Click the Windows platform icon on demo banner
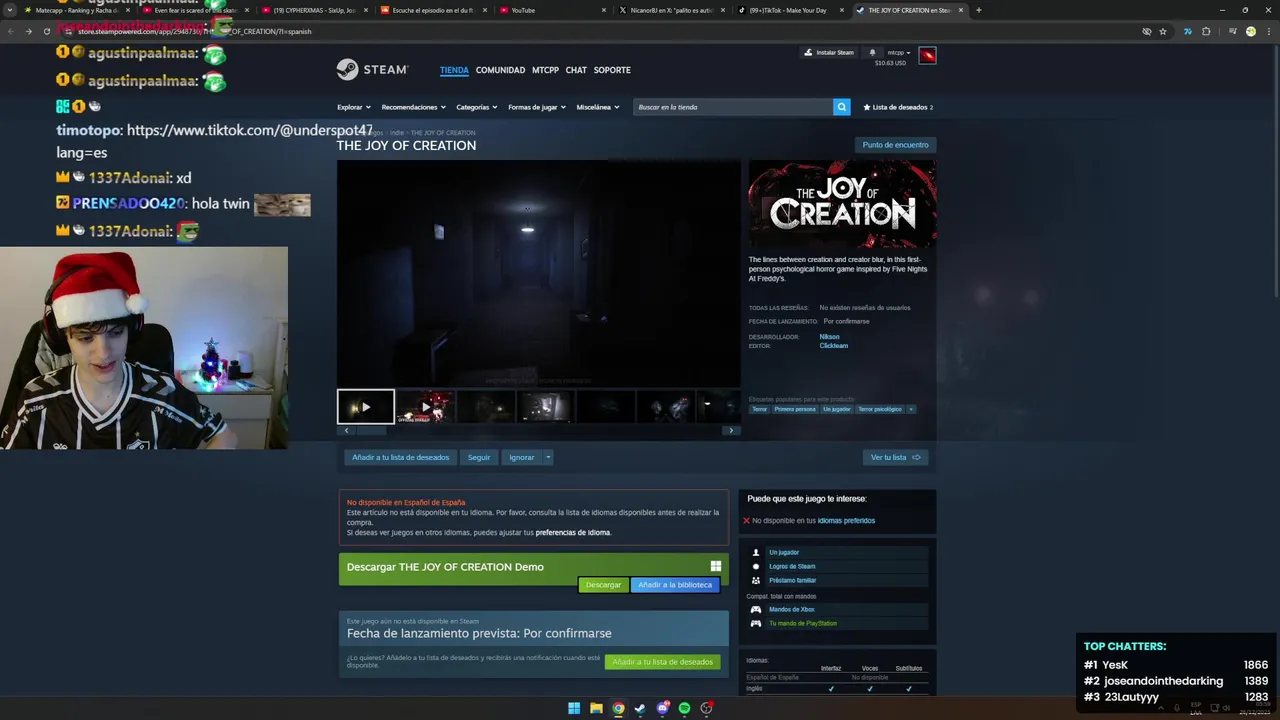 coord(716,566)
